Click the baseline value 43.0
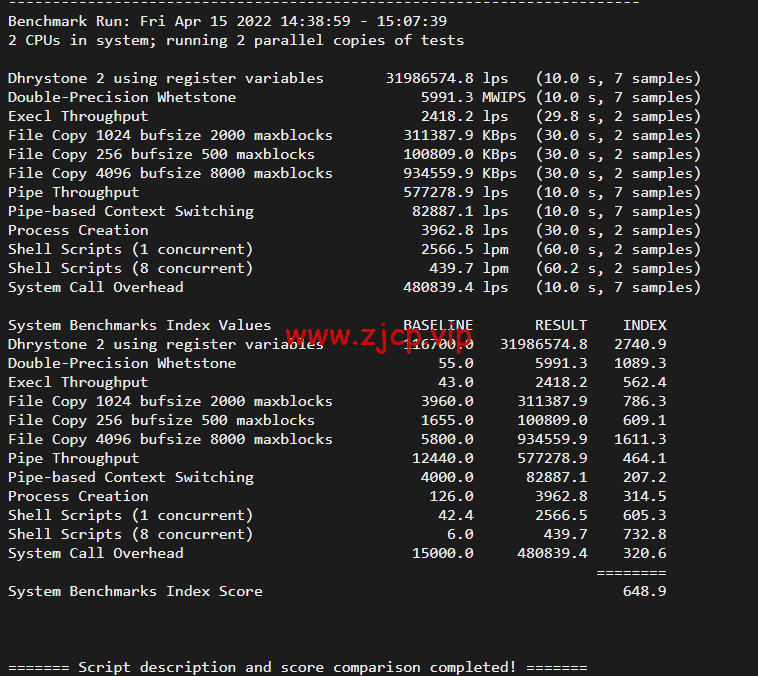Image resolution: width=758 pixels, height=676 pixels. [455, 382]
